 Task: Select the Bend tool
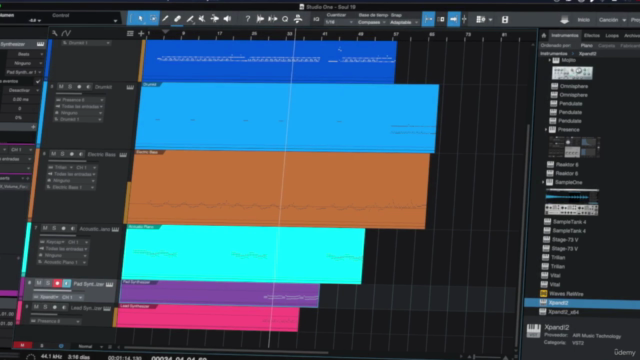(215, 19)
